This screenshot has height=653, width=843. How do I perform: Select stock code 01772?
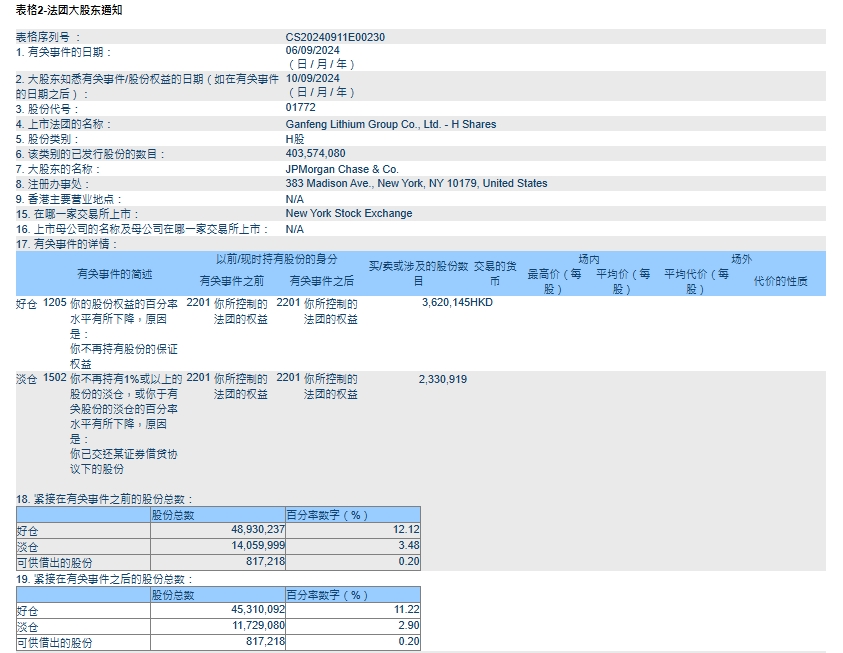point(301,107)
